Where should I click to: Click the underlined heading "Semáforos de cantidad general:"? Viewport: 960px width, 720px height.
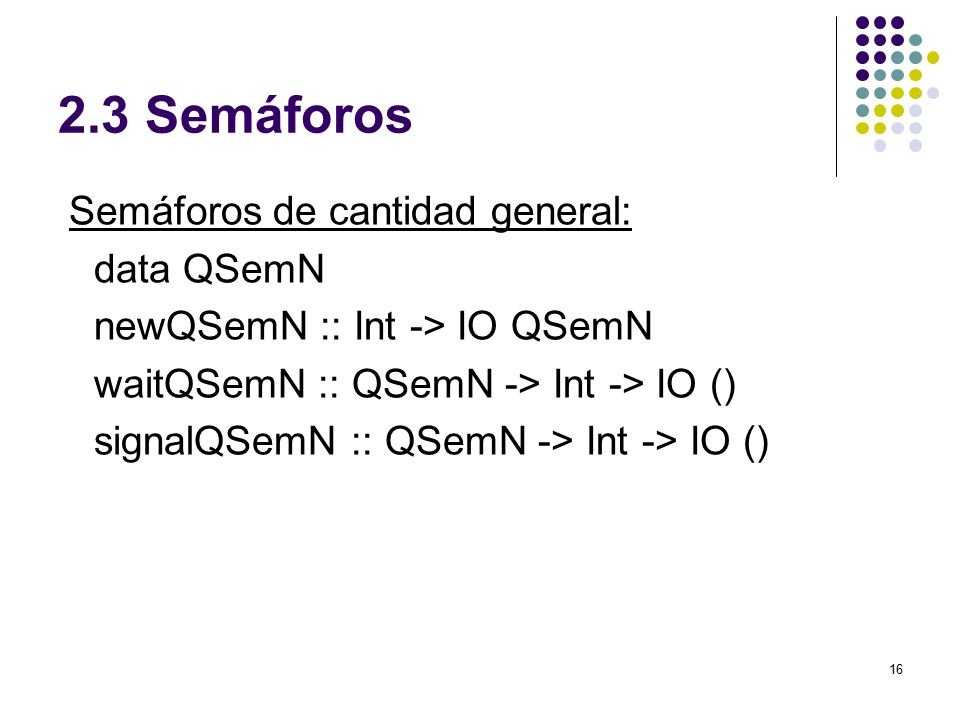(350, 212)
